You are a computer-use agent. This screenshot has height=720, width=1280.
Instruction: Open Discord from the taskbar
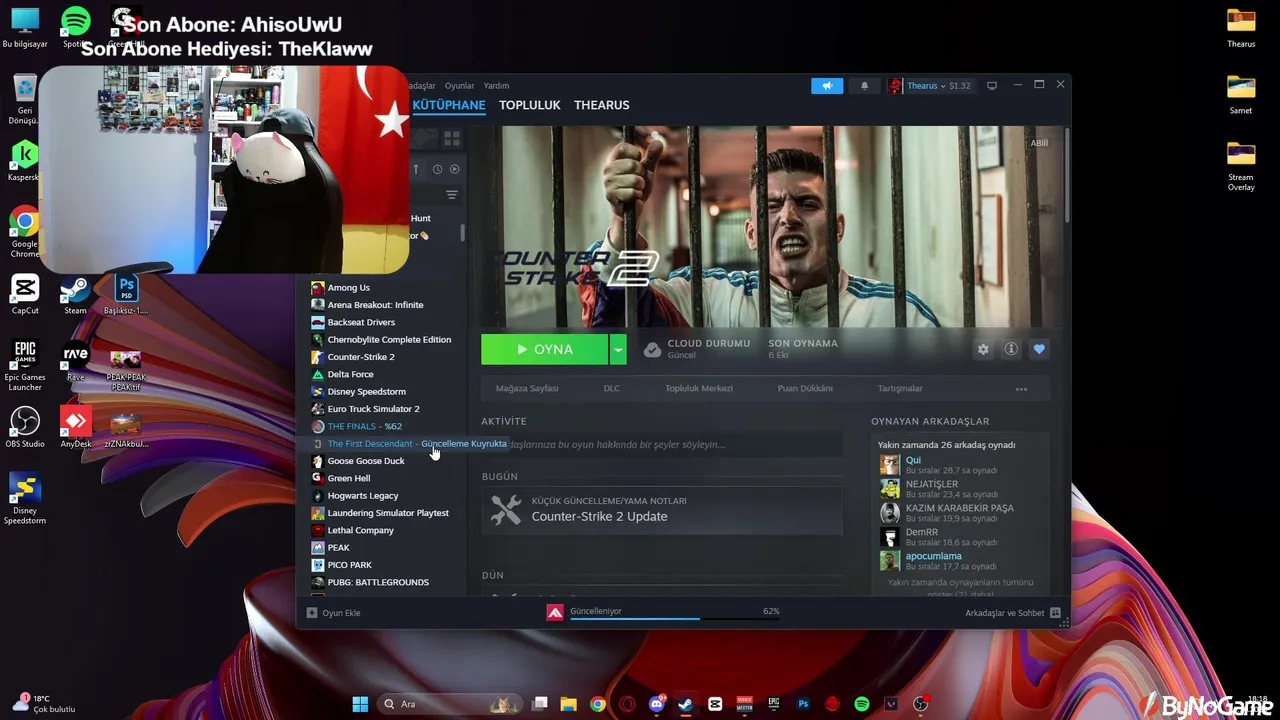[657, 704]
